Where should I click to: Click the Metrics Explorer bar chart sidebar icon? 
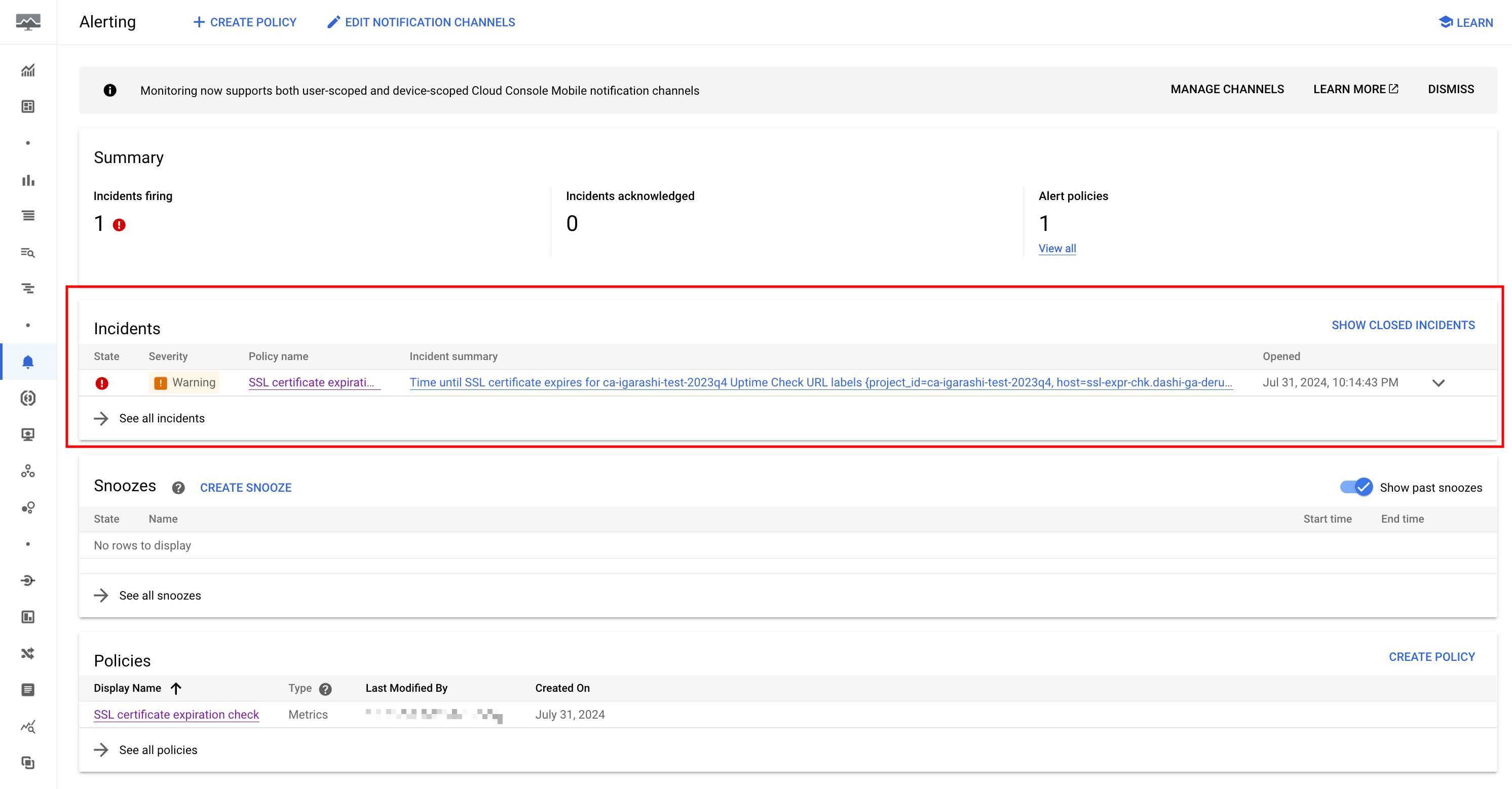[27, 180]
